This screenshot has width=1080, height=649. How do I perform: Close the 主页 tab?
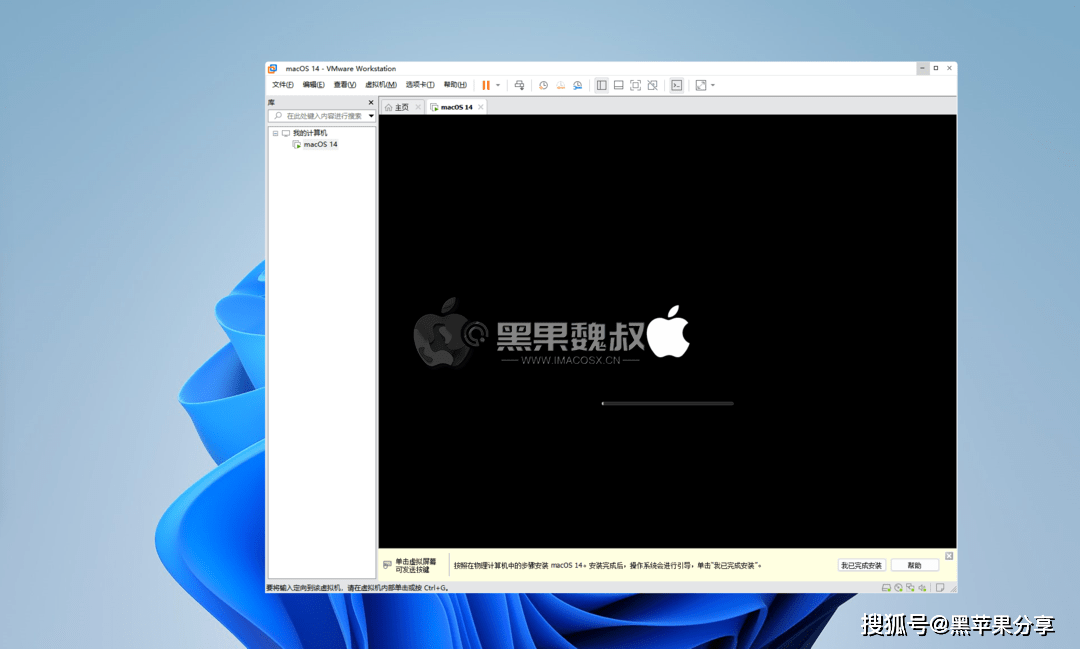coord(418,107)
